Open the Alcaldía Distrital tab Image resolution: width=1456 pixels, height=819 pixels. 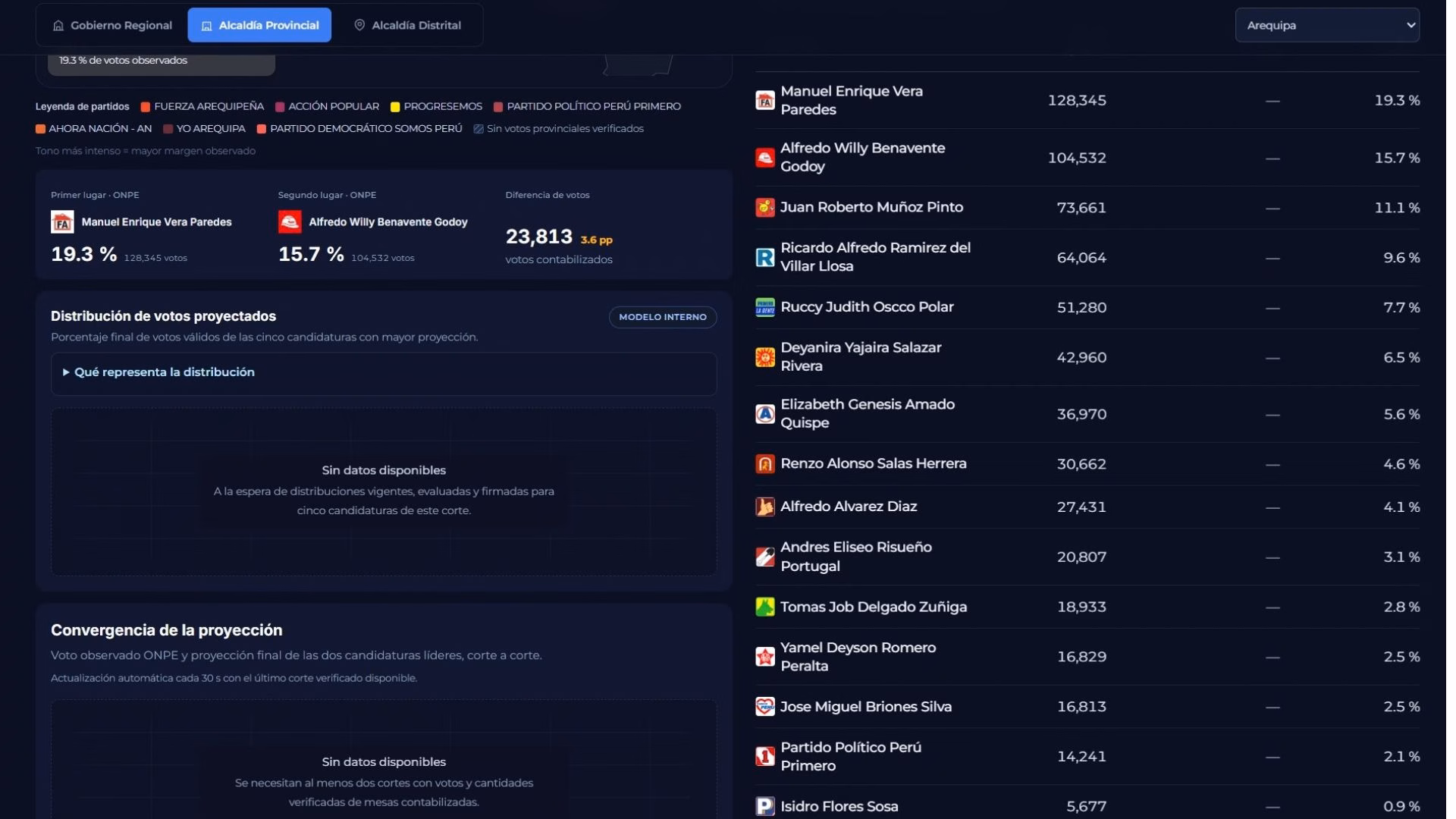coord(407,25)
